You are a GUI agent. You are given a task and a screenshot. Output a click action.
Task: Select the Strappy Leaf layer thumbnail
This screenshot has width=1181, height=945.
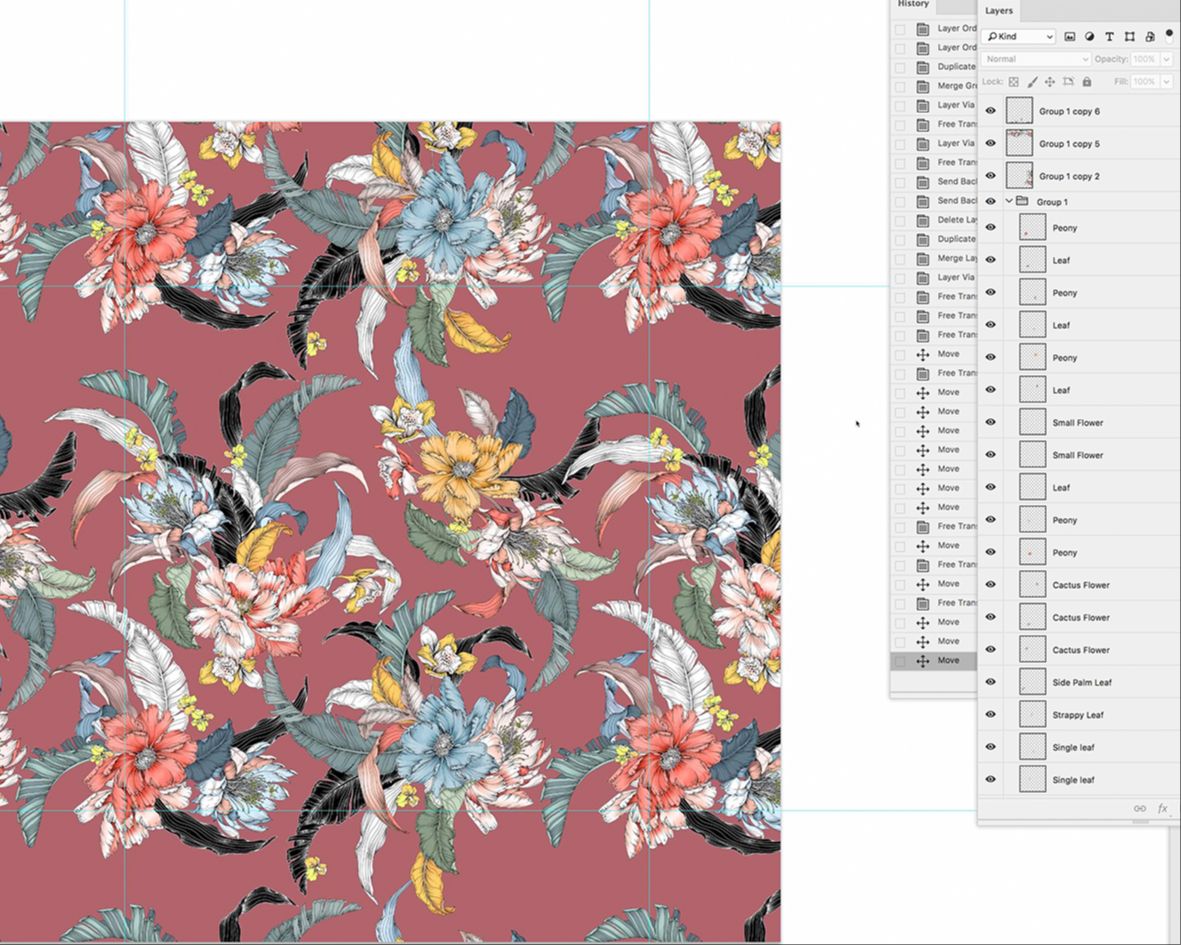point(1033,714)
